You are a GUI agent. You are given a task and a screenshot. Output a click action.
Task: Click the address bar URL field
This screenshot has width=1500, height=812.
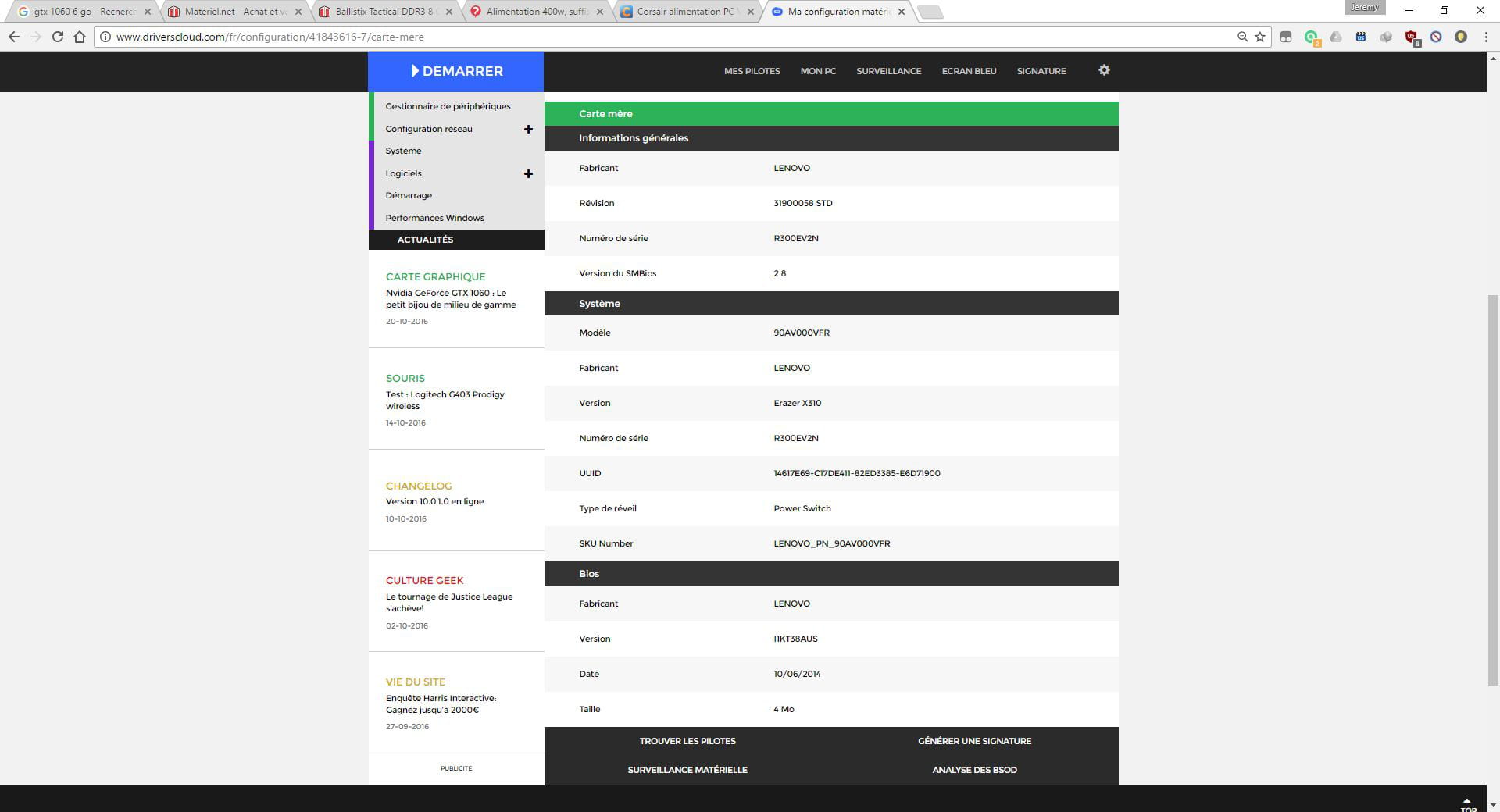(625, 37)
